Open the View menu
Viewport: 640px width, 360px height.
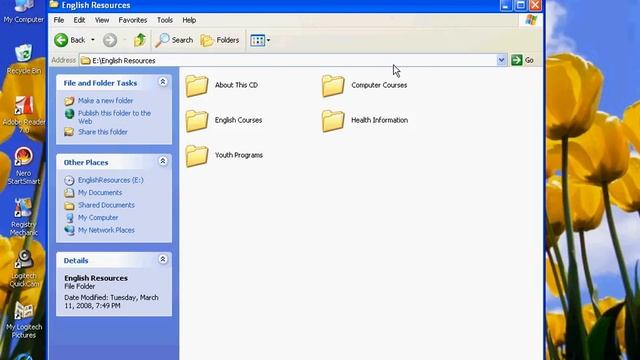click(x=102, y=20)
